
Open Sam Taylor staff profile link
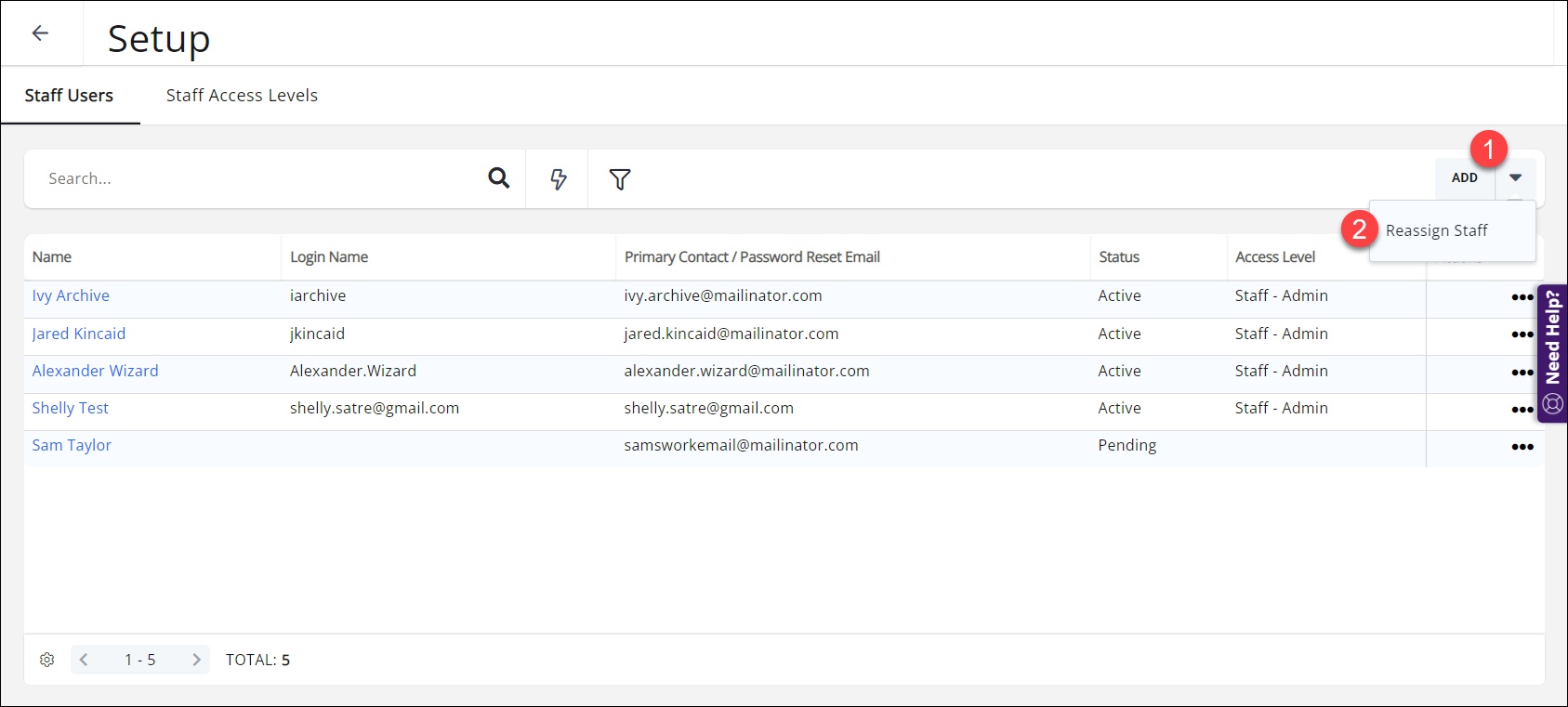pos(72,445)
